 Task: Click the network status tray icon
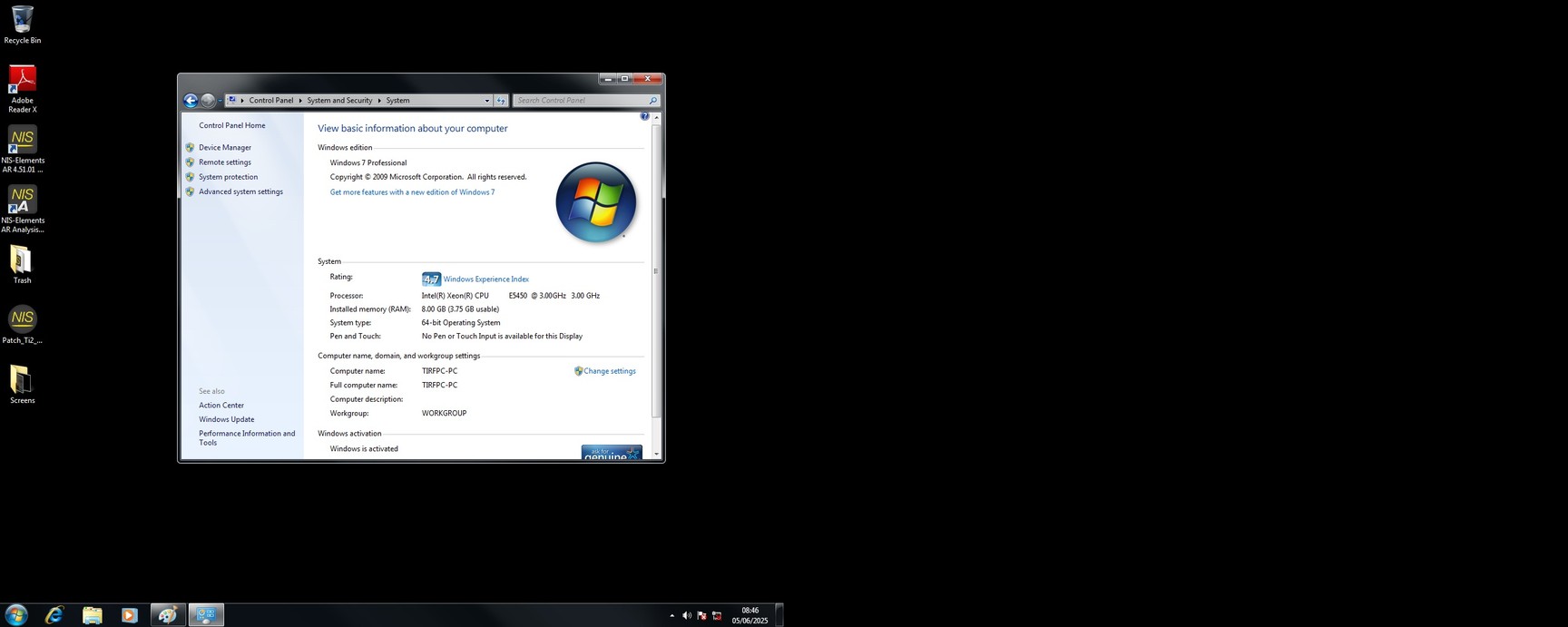(x=717, y=615)
